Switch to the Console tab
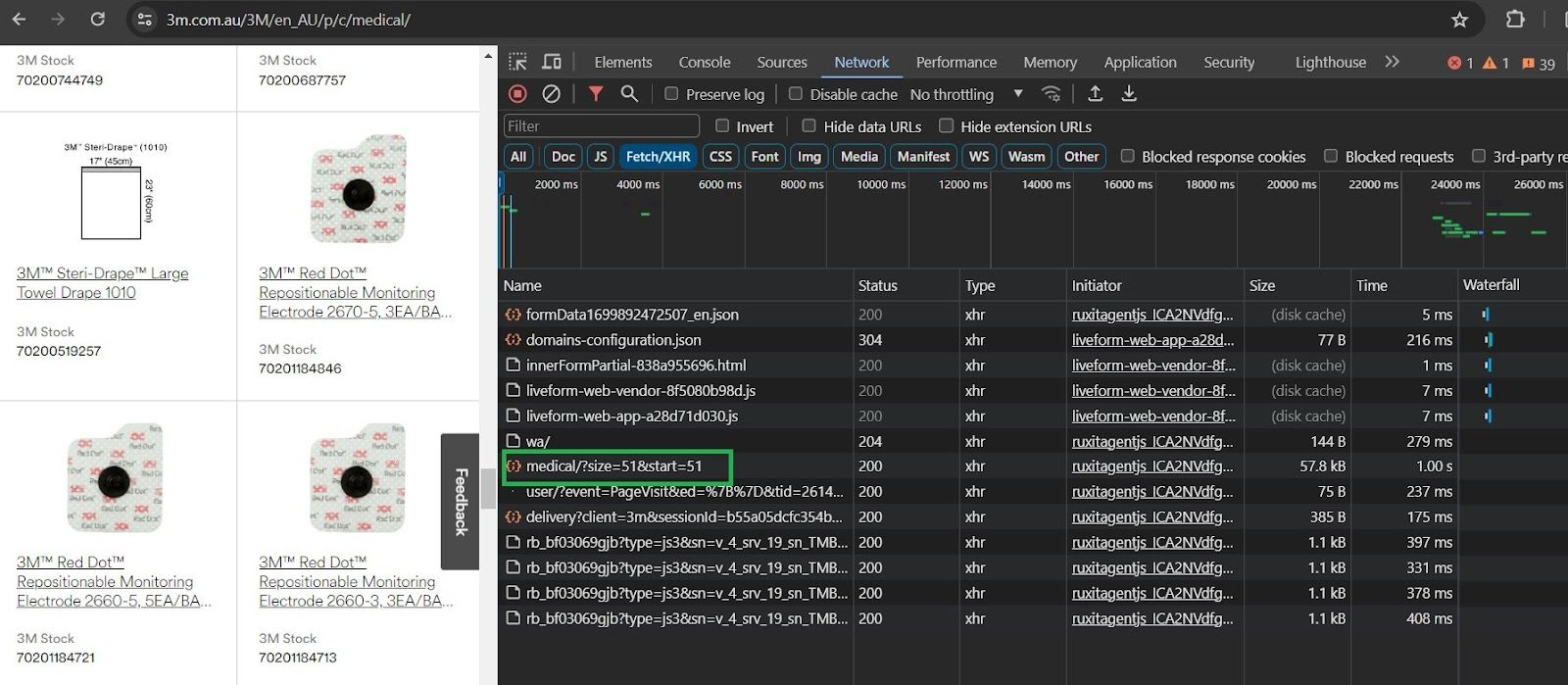Screen dimensions: 1568x685 (705, 62)
